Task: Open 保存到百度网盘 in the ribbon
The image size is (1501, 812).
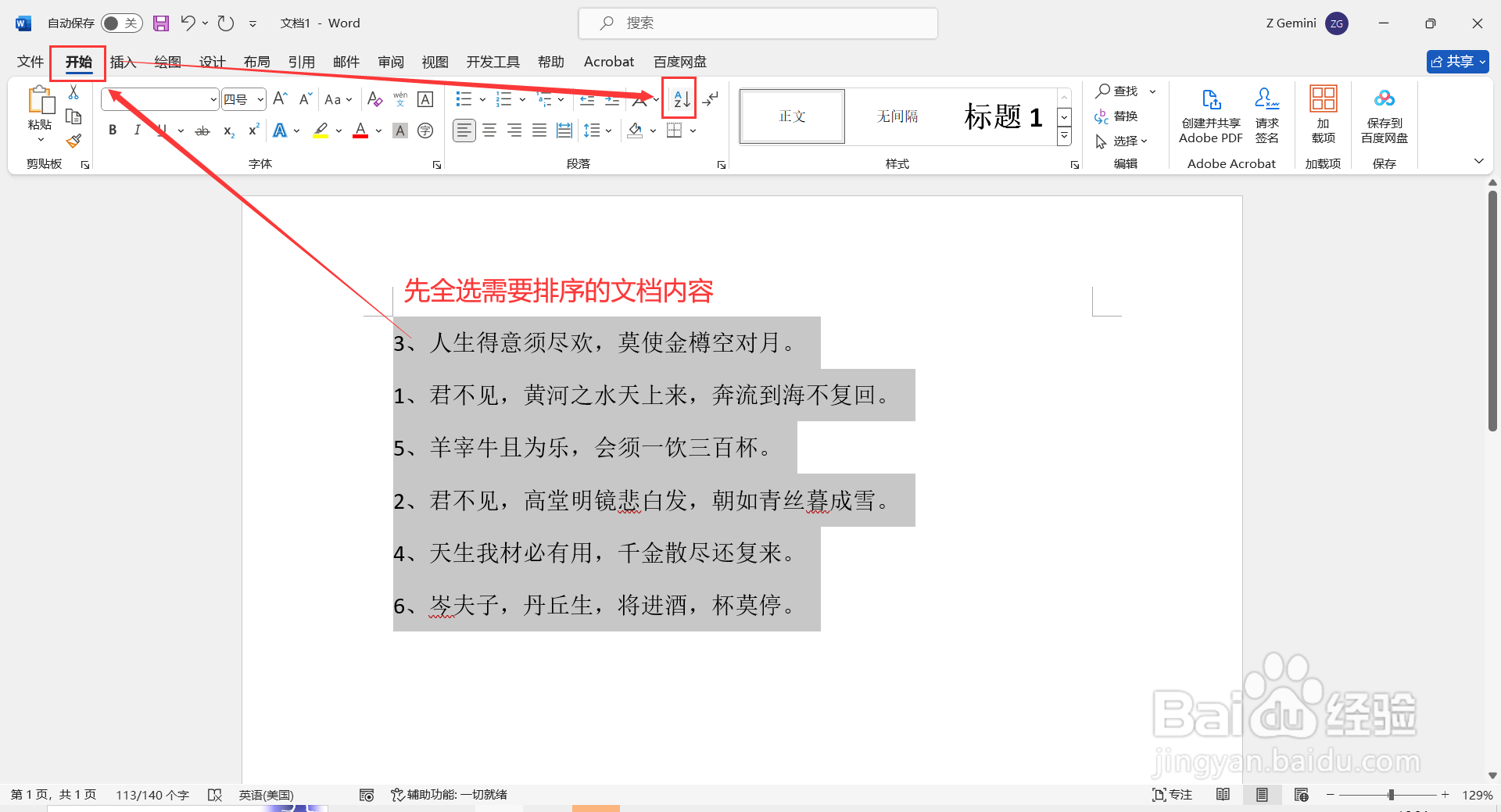Action: pos(1383,116)
